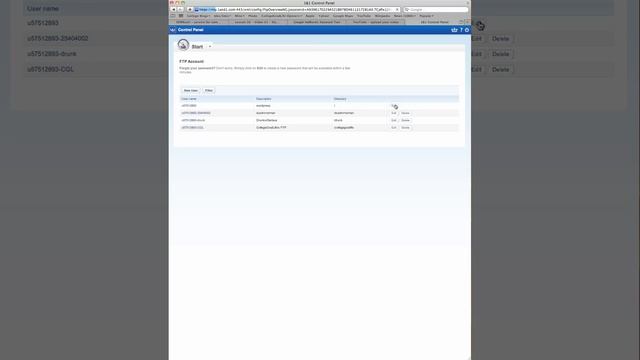The width and height of the screenshot is (640, 360).
Task: Open the News bookmarks folder dropdown
Action: pos(404,16)
